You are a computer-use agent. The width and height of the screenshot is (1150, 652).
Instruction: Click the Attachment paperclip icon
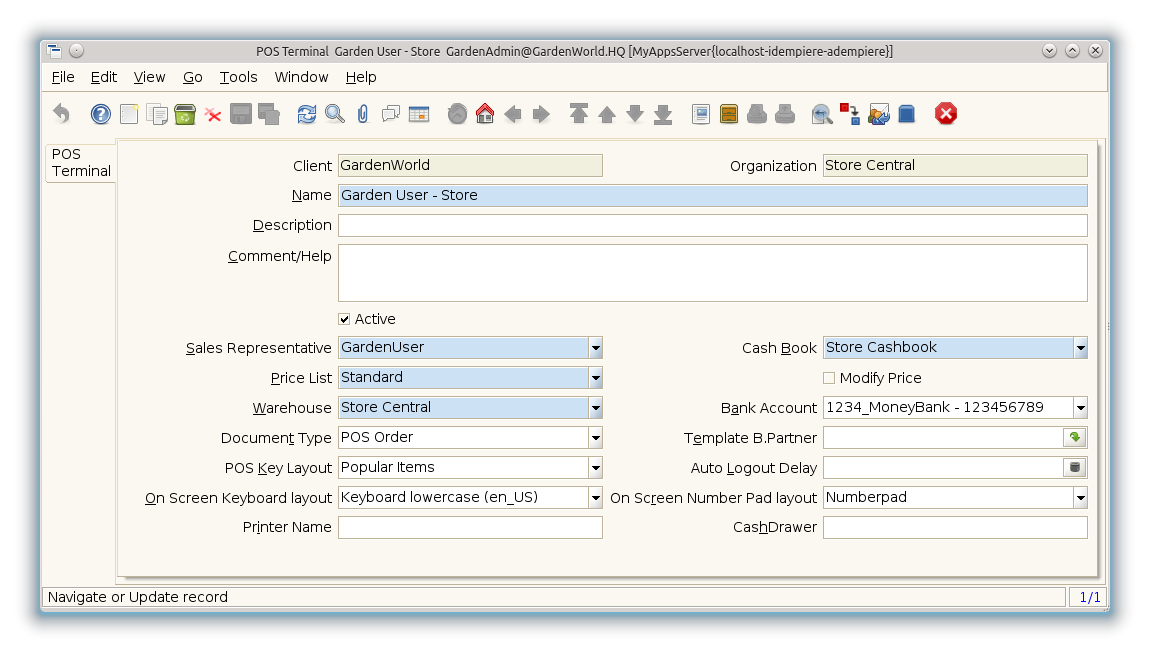pos(363,114)
